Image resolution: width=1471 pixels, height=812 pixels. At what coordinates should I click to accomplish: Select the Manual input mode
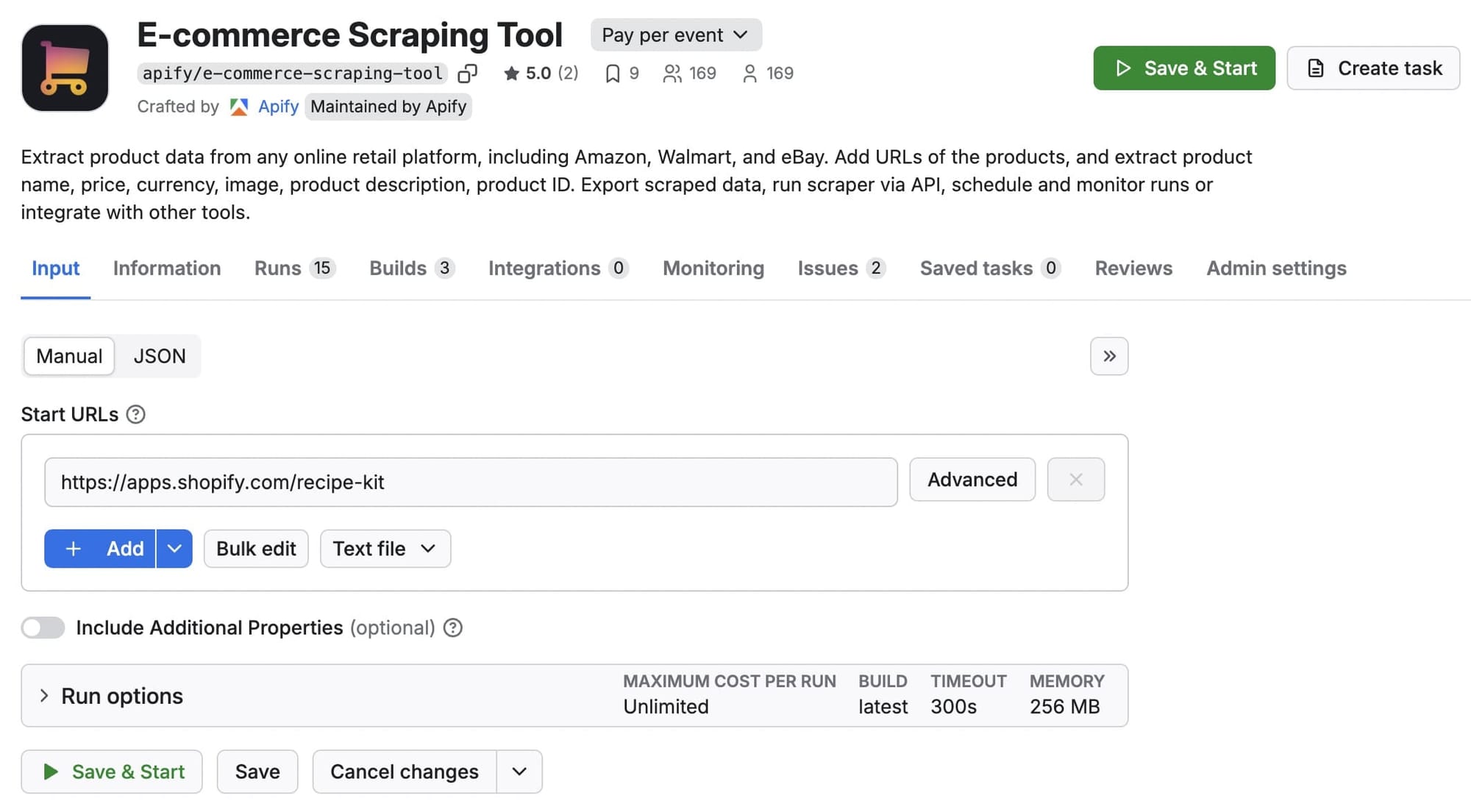68,356
